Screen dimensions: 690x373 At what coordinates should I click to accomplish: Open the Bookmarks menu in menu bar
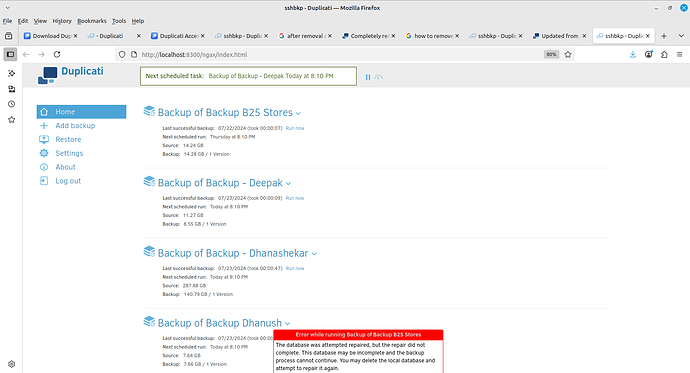click(92, 21)
